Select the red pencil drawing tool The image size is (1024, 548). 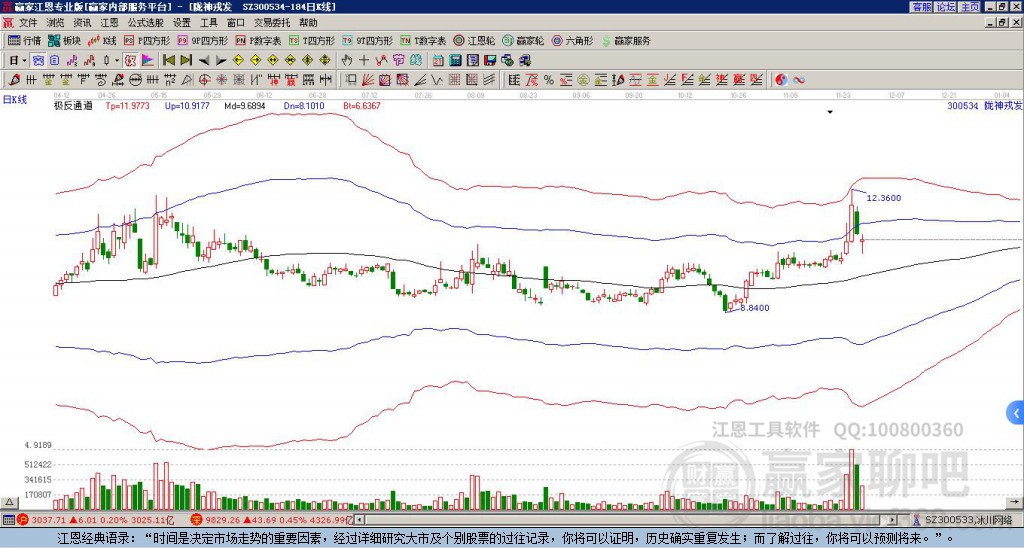click(x=14, y=80)
